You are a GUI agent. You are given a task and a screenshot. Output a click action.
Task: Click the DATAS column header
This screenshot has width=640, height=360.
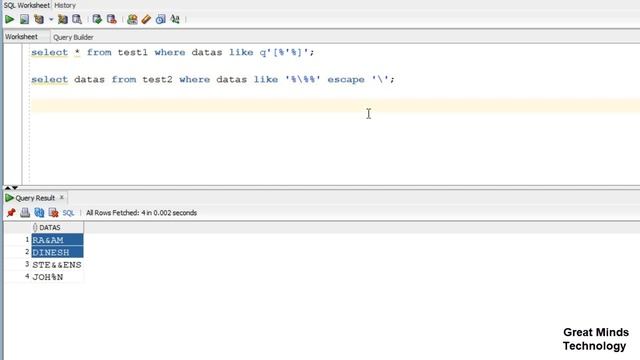coord(57,227)
